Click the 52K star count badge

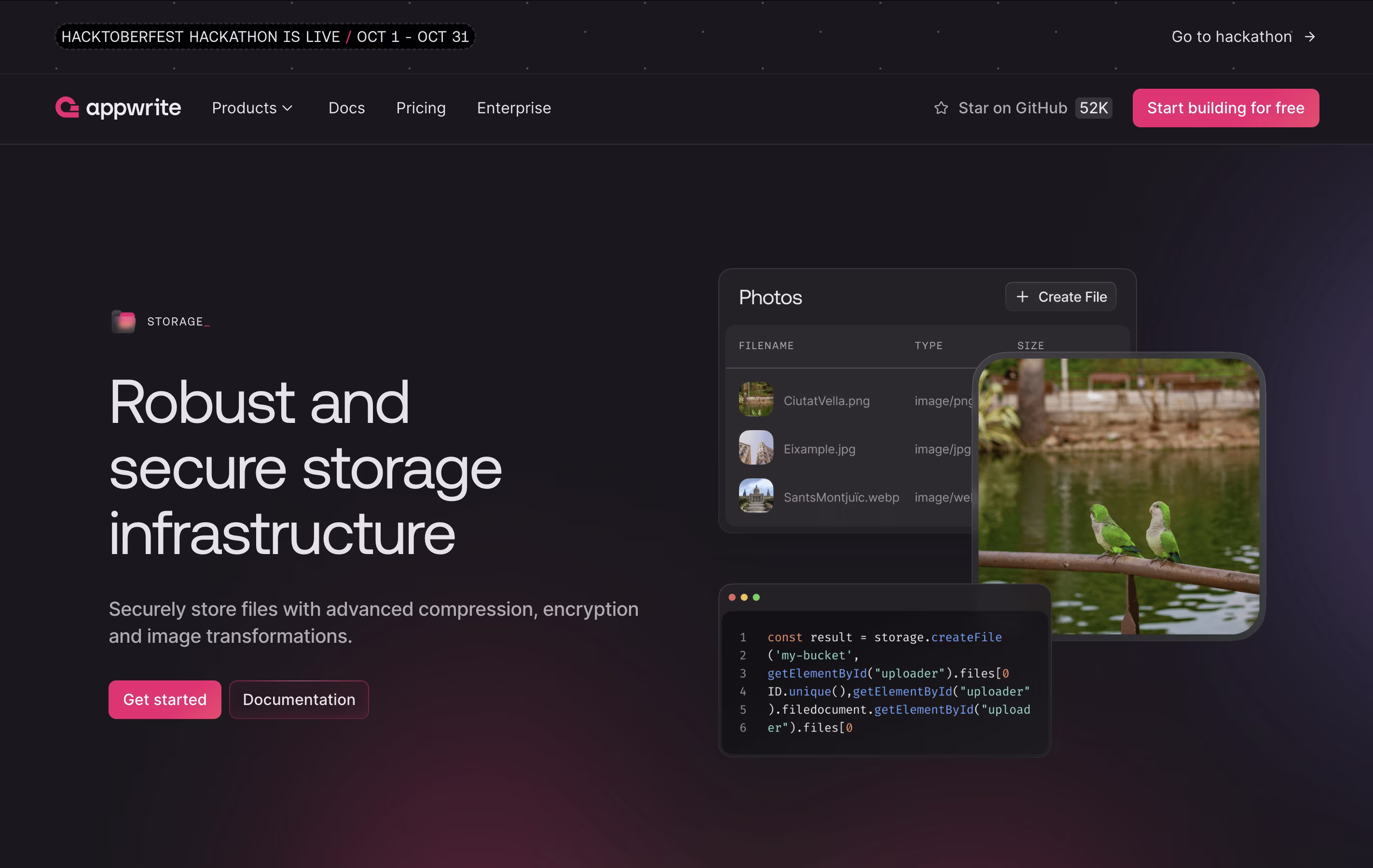pyautogui.click(x=1094, y=108)
